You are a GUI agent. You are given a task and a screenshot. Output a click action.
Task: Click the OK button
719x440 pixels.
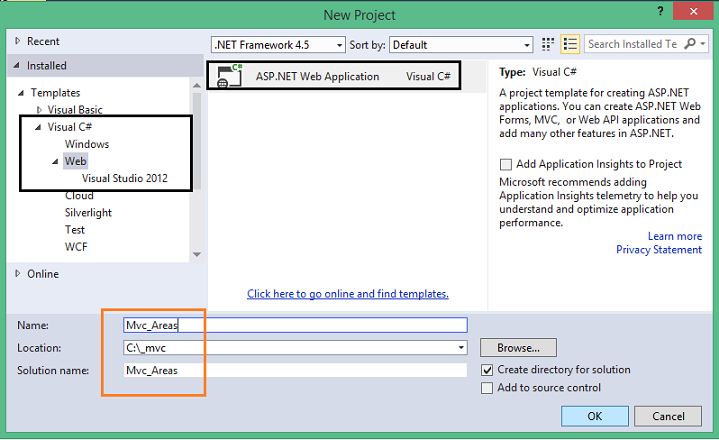[x=595, y=416]
